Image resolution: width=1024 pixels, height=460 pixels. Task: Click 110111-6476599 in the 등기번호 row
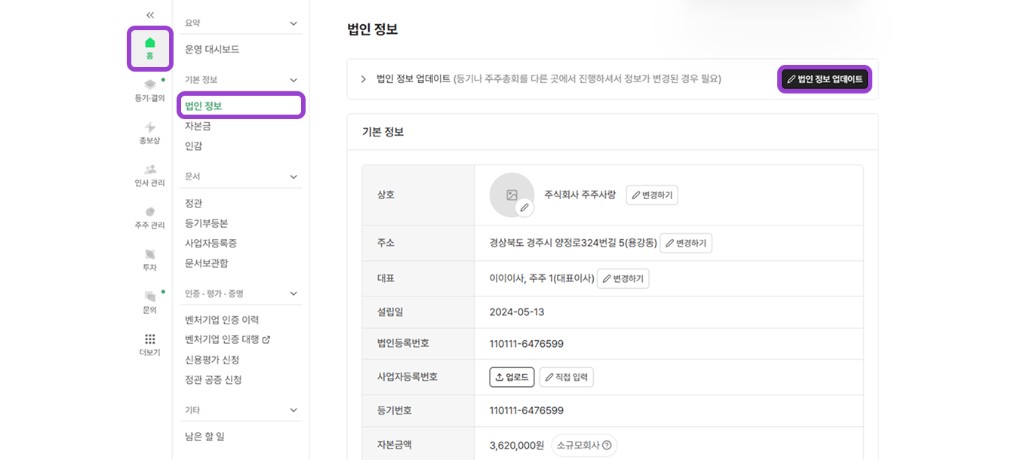click(x=526, y=410)
